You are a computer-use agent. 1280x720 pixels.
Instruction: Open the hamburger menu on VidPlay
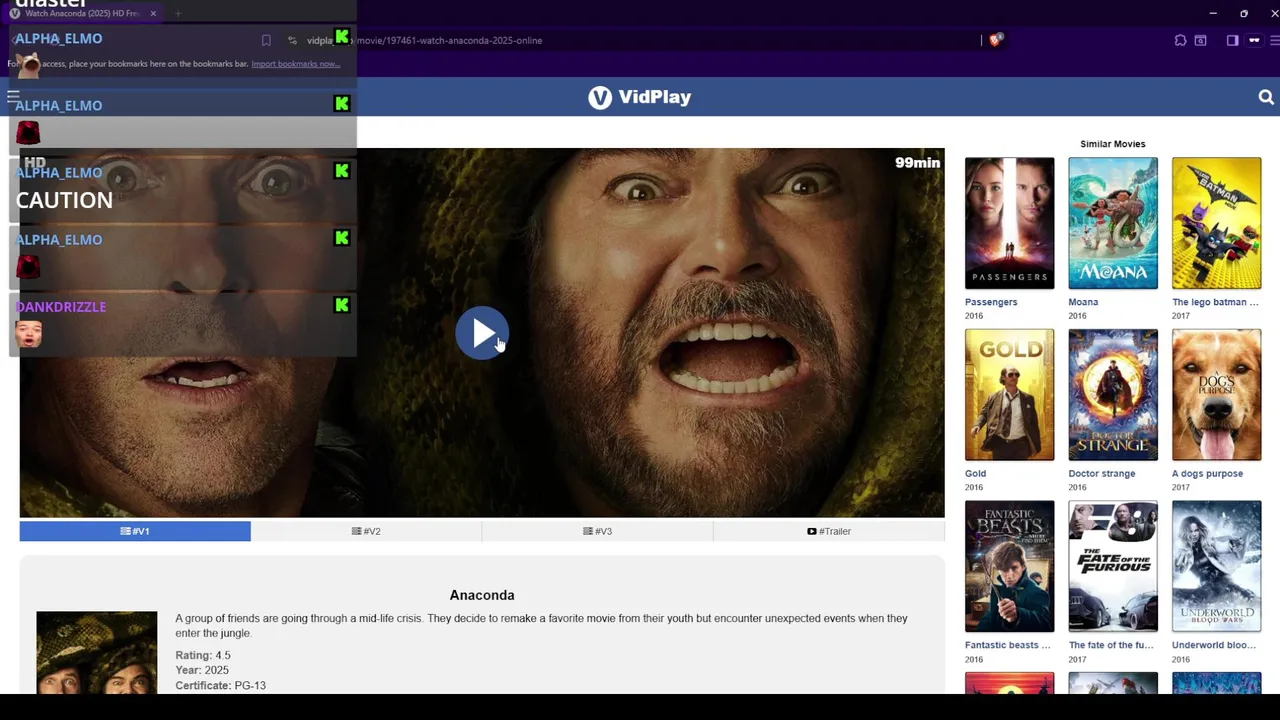coord(13,97)
